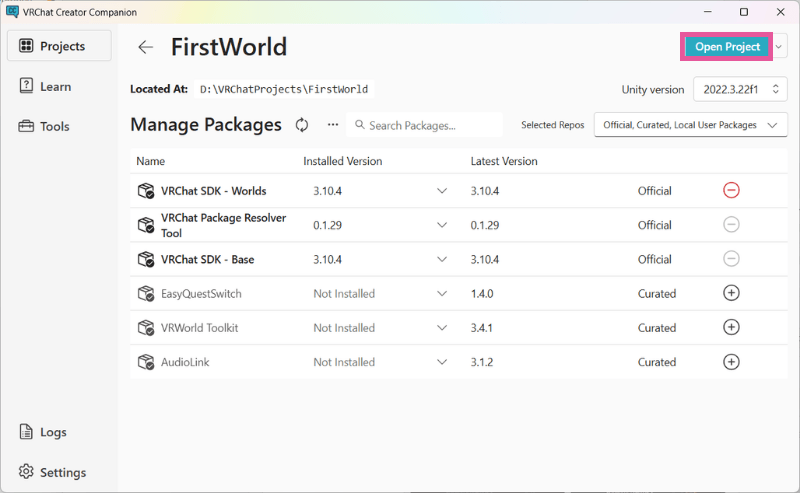Expand version list for VRChat SDK - Base
This screenshot has height=500, width=800.
pos(442,259)
